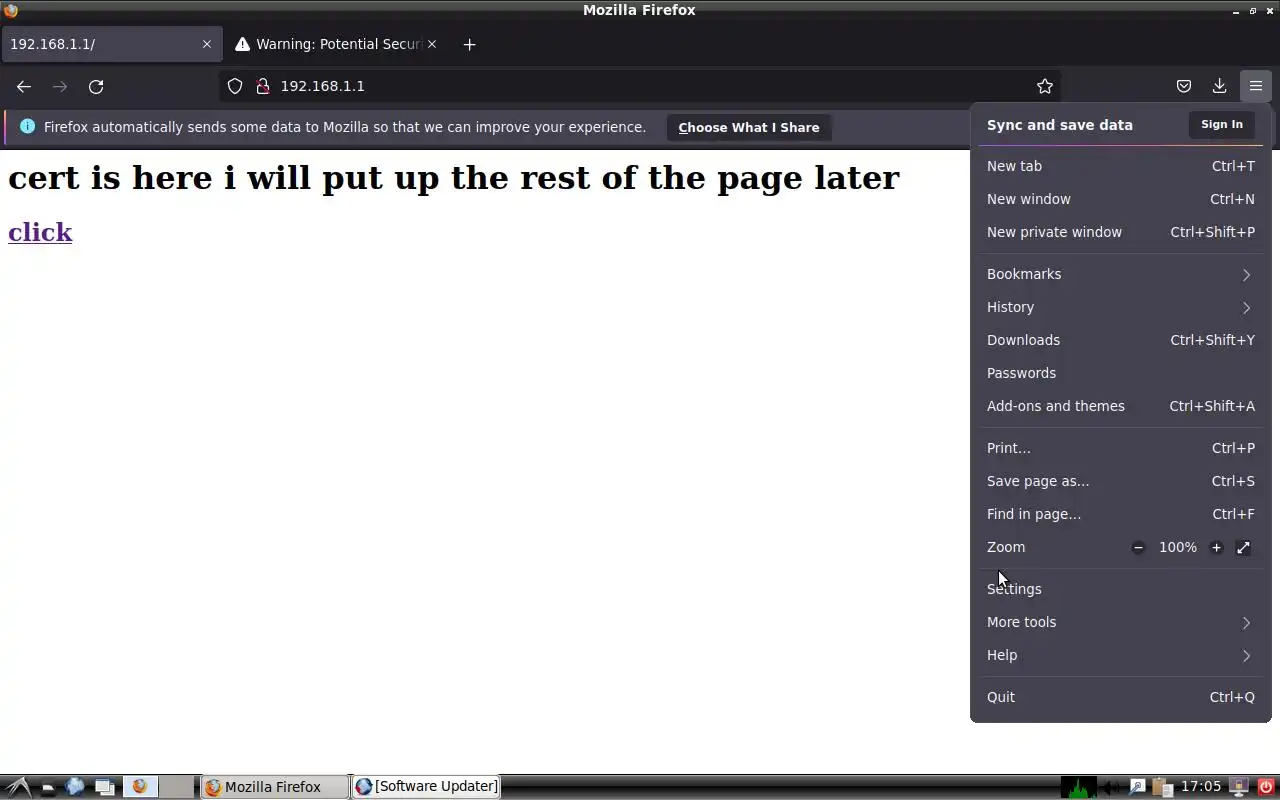Choose Save page as...
This screenshot has height=800, width=1280.
coord(1120,481)
